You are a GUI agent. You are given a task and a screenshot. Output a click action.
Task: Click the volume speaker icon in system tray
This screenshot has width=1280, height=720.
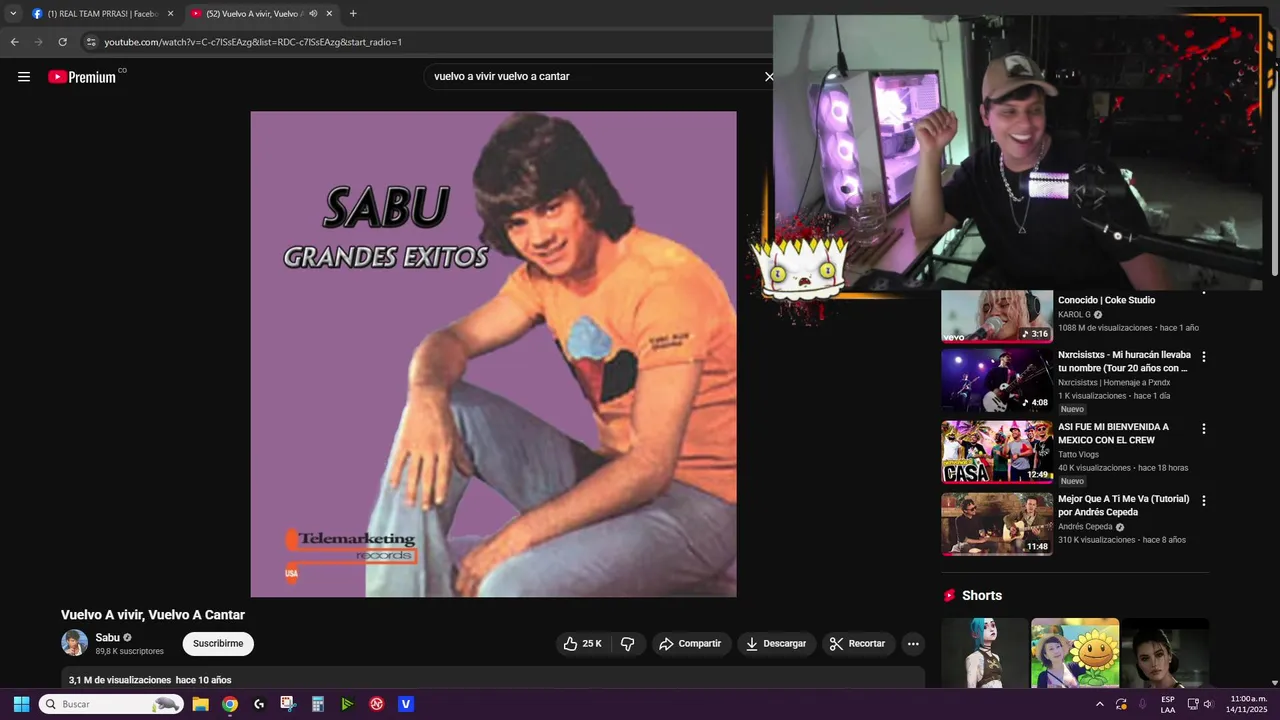pos(1208,704)
